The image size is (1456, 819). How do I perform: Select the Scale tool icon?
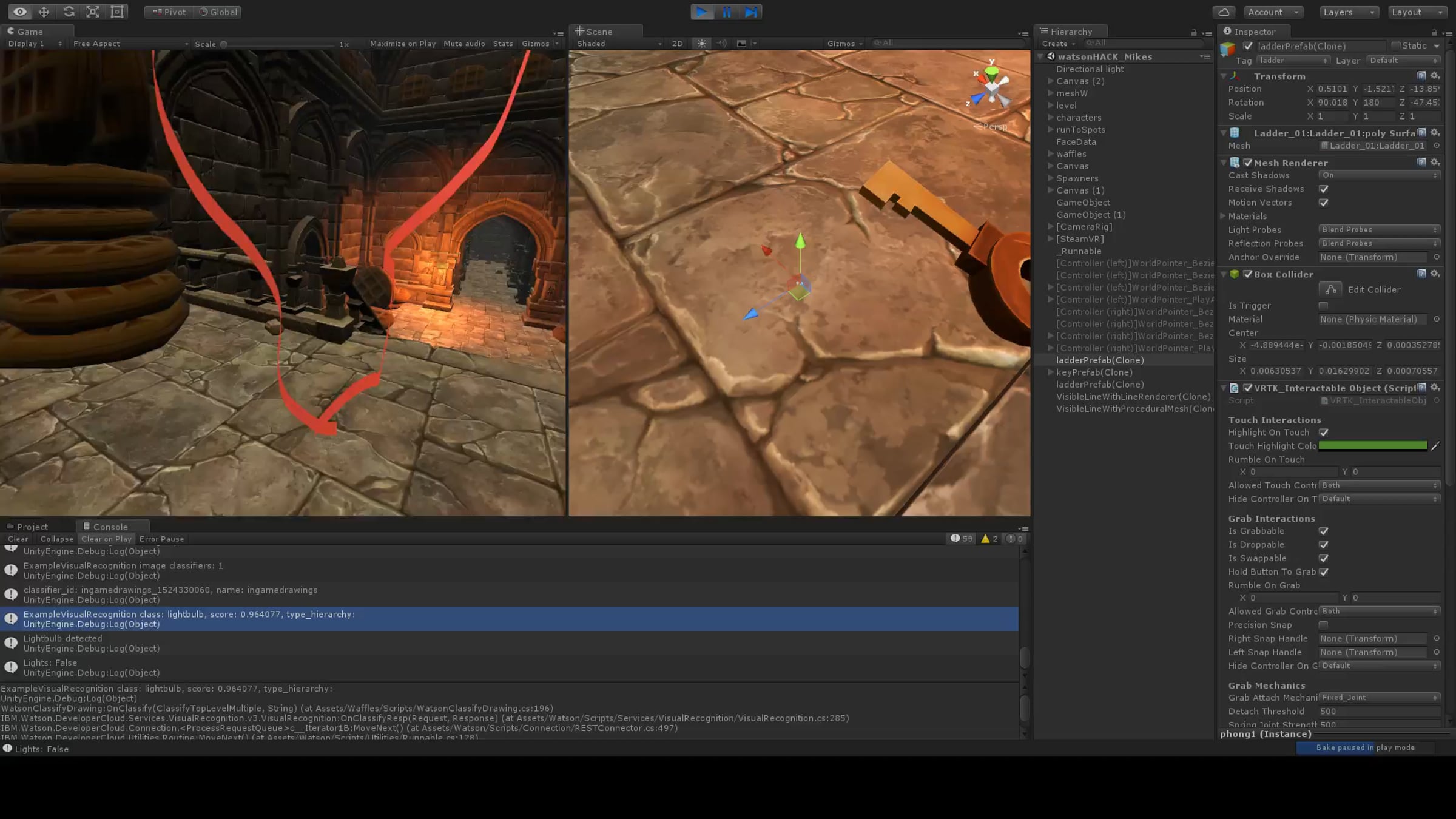pos(93,12)
